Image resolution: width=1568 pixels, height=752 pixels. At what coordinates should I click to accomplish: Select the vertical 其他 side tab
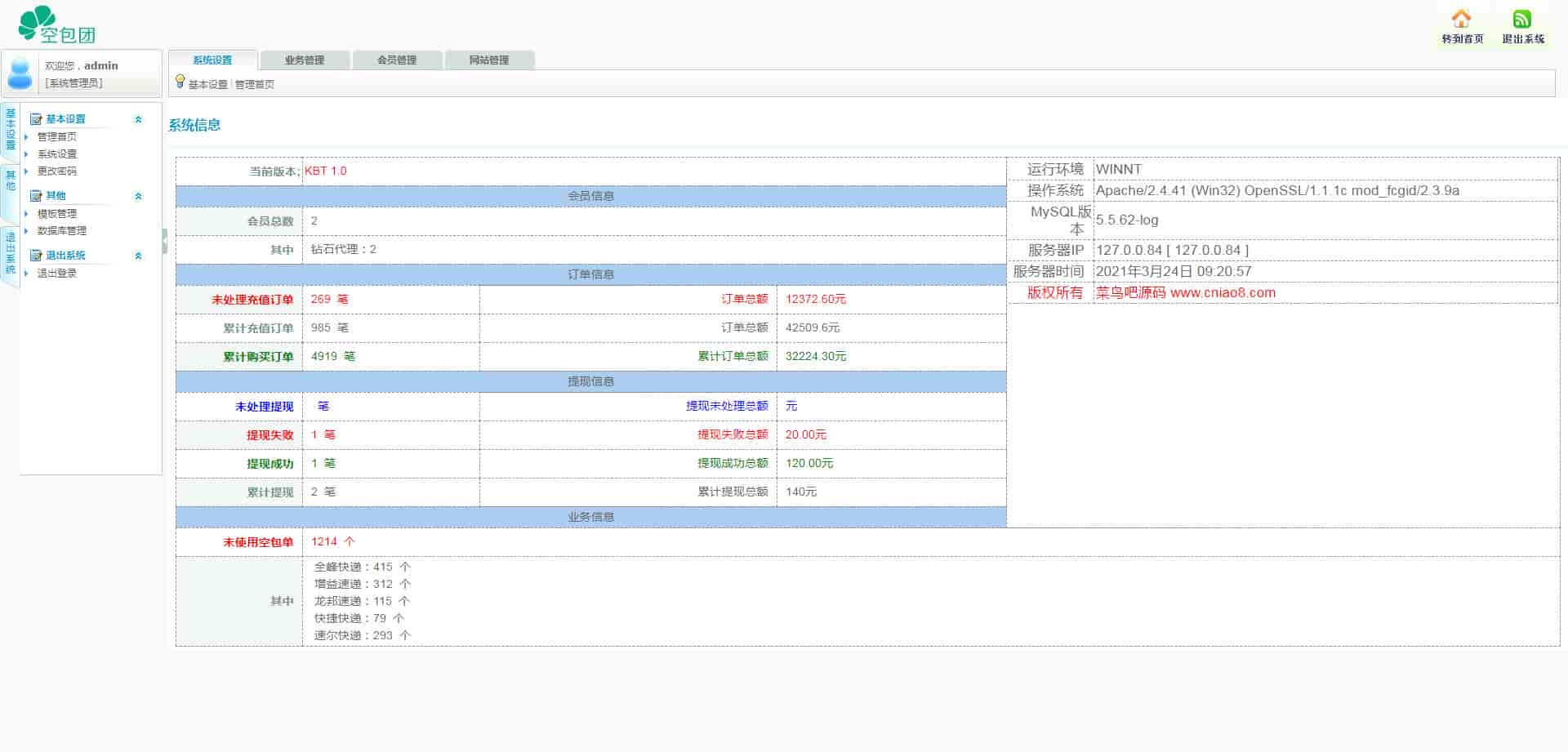[x=11, y=180]
